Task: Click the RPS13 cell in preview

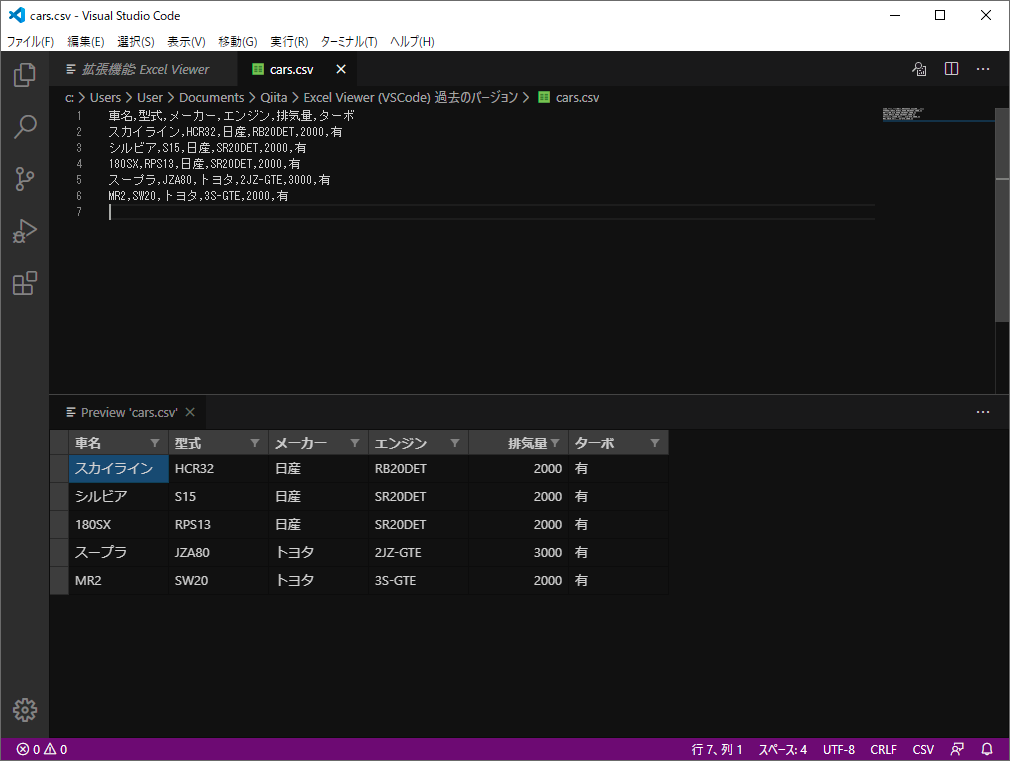Action: click(218, 525)
